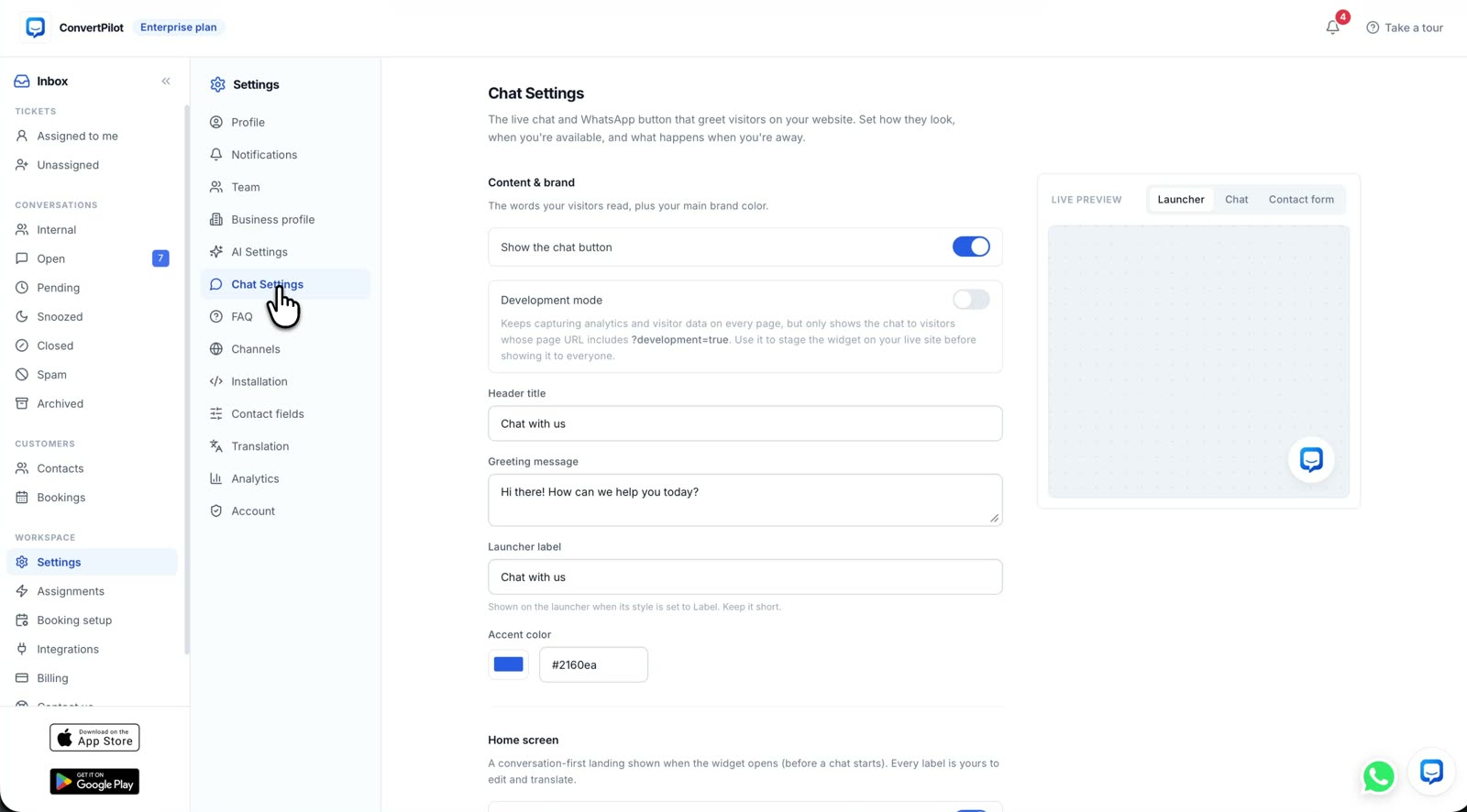Open the Open conversations list
The height and width of the screenshot is (812, 1467).
(x=92, y=258)
